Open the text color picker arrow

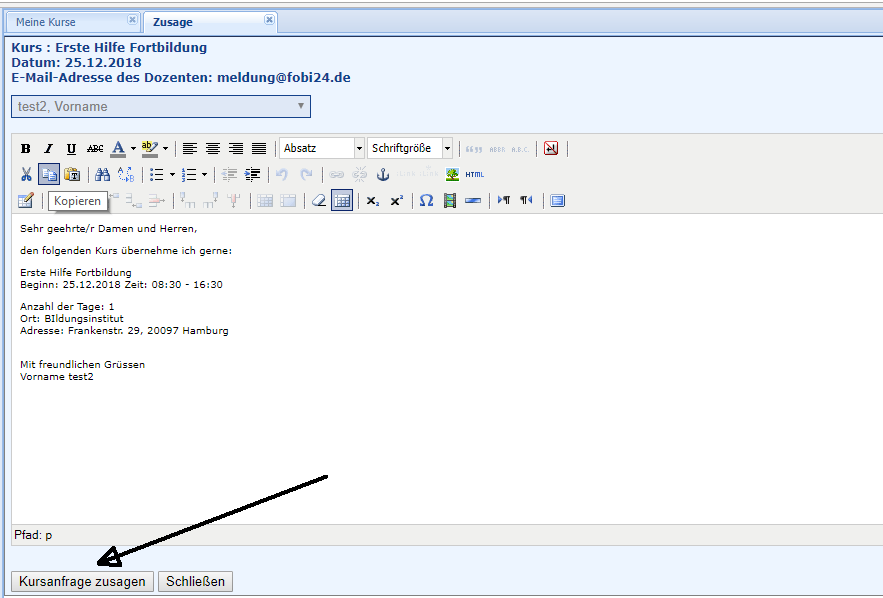click(133, 148)
